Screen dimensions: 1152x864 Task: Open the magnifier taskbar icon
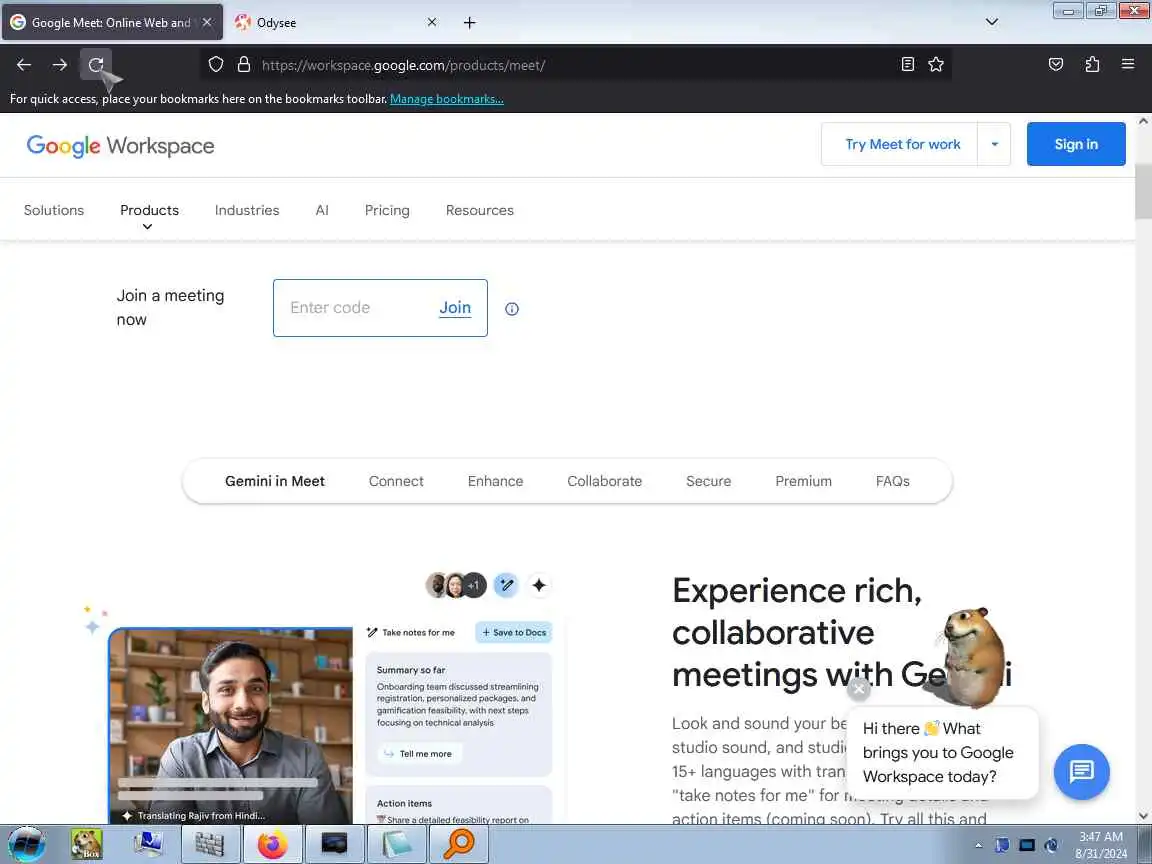pos(458,844)
